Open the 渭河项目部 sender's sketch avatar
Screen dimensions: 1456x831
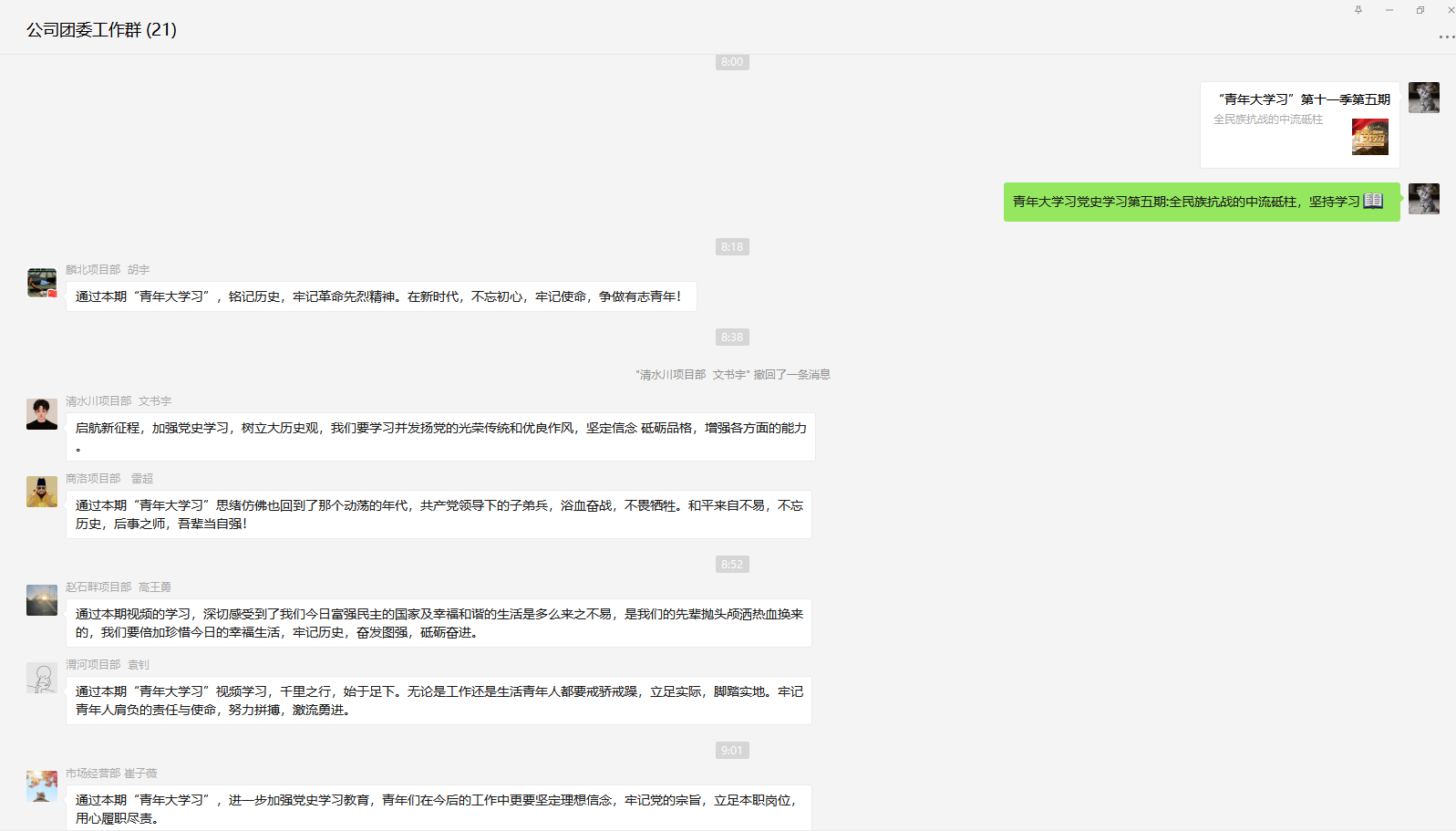click(x=42, y=678)
